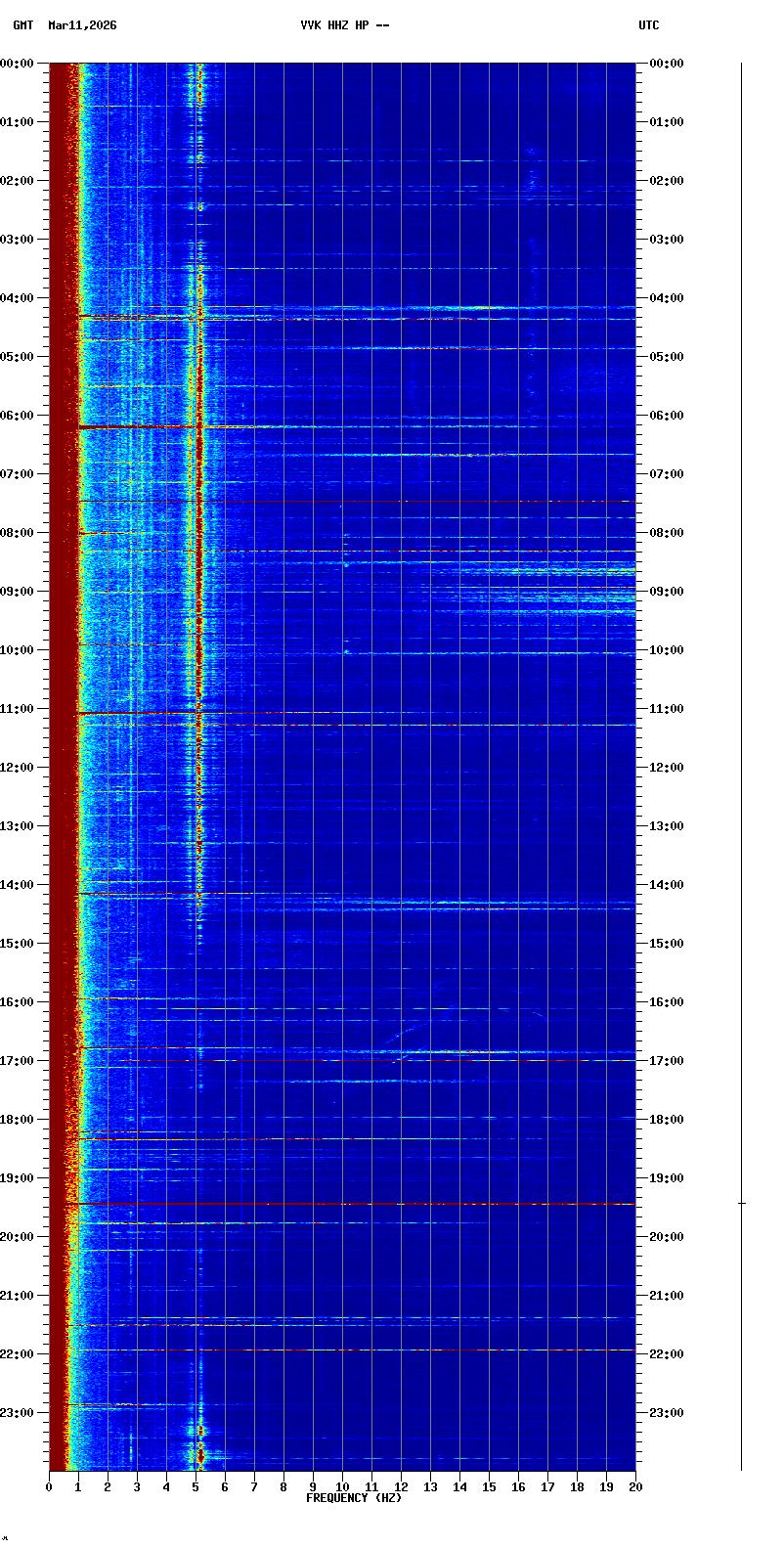Click the 10 Hz frequency tick label
The image size is (784, 1549).
click(342, 1487)
